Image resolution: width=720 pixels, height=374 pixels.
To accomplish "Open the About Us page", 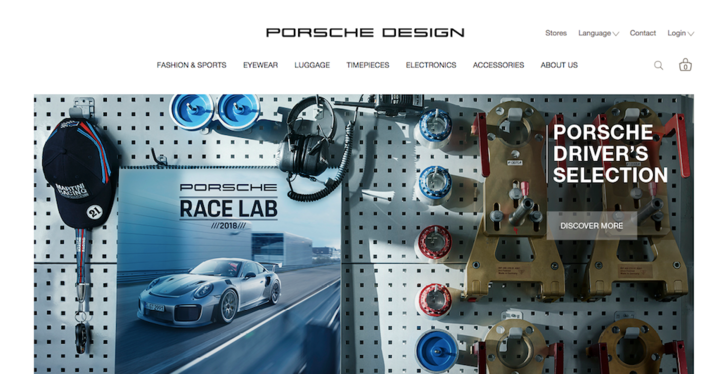I will [x=559, y=65].
